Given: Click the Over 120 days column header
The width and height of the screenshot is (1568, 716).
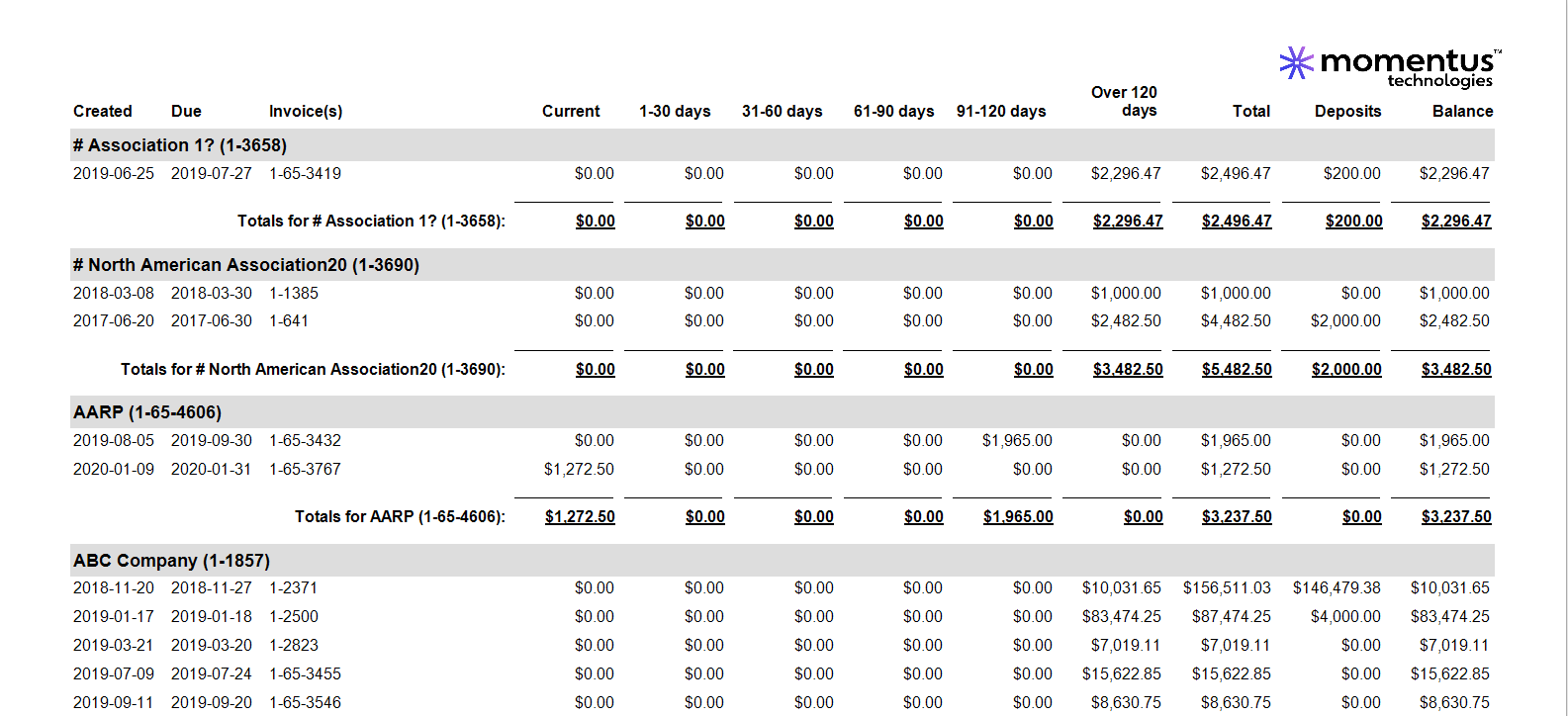Looking at the screenshot, I should coord(1124,101).
